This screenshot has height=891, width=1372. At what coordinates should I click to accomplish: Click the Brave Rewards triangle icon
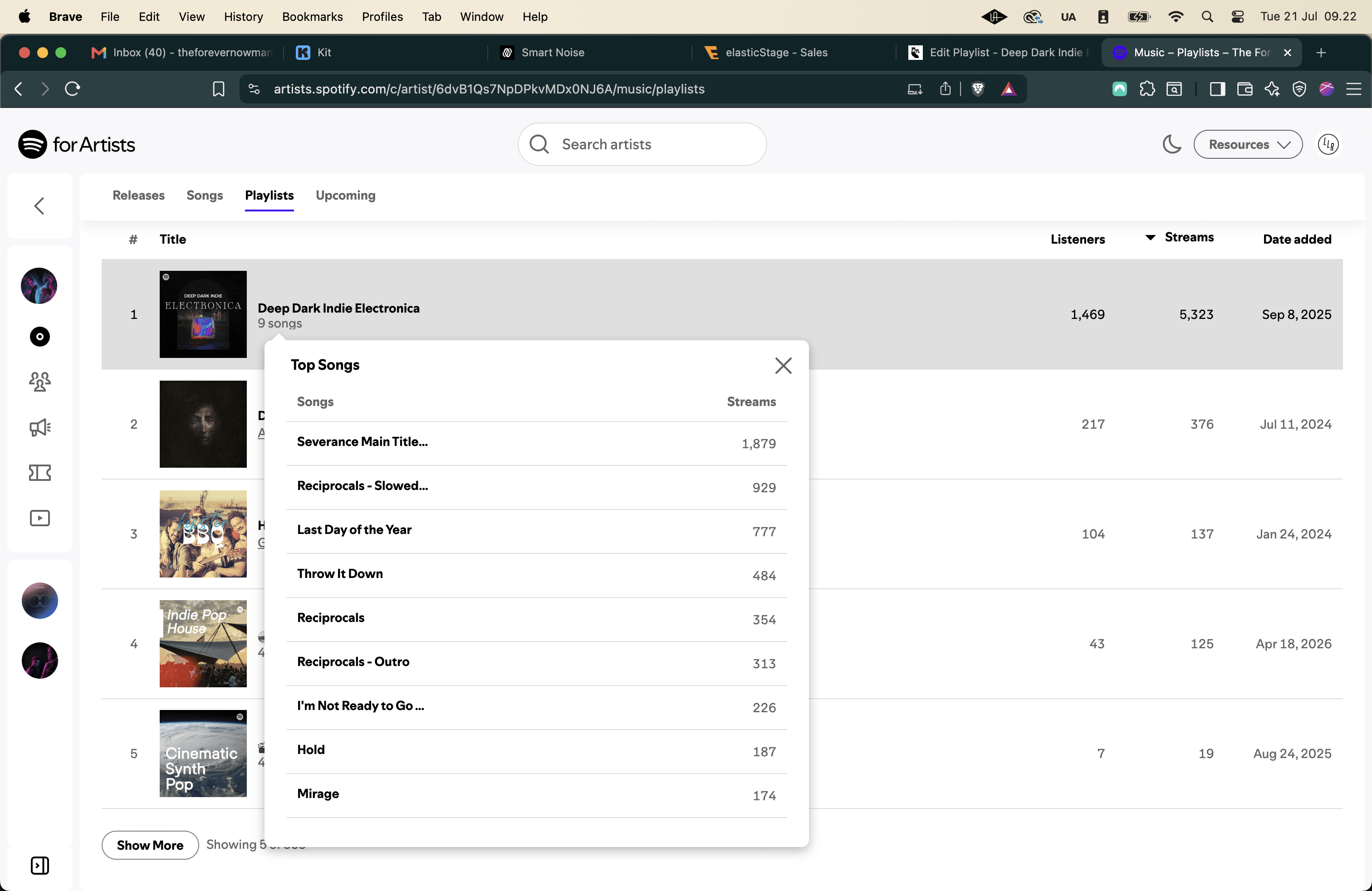click(1008, 89)
